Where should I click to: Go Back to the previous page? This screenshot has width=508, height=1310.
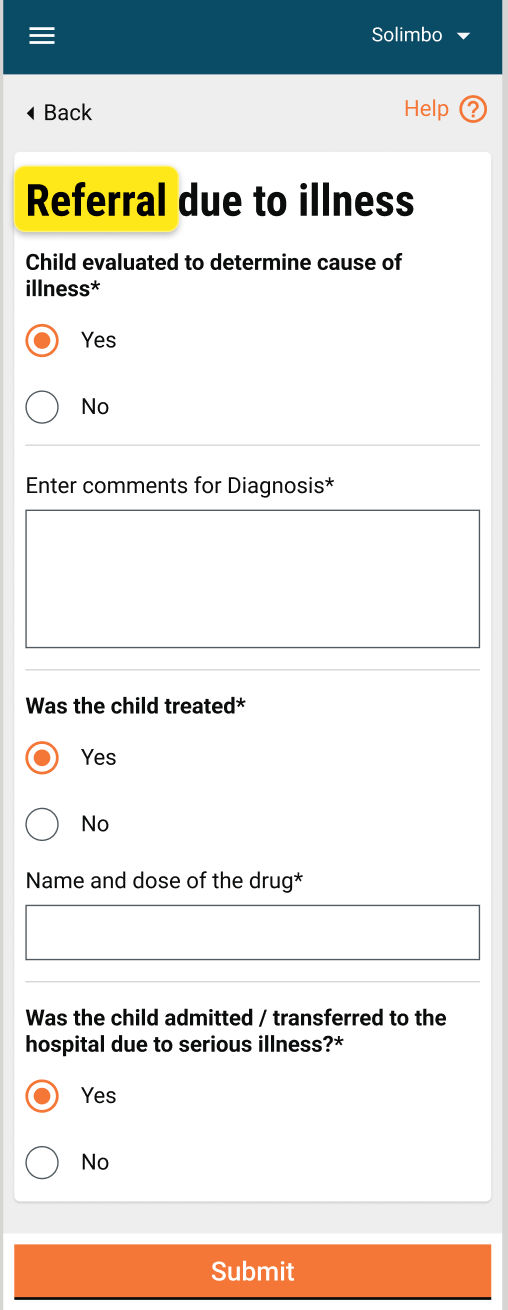click(59, 113)
